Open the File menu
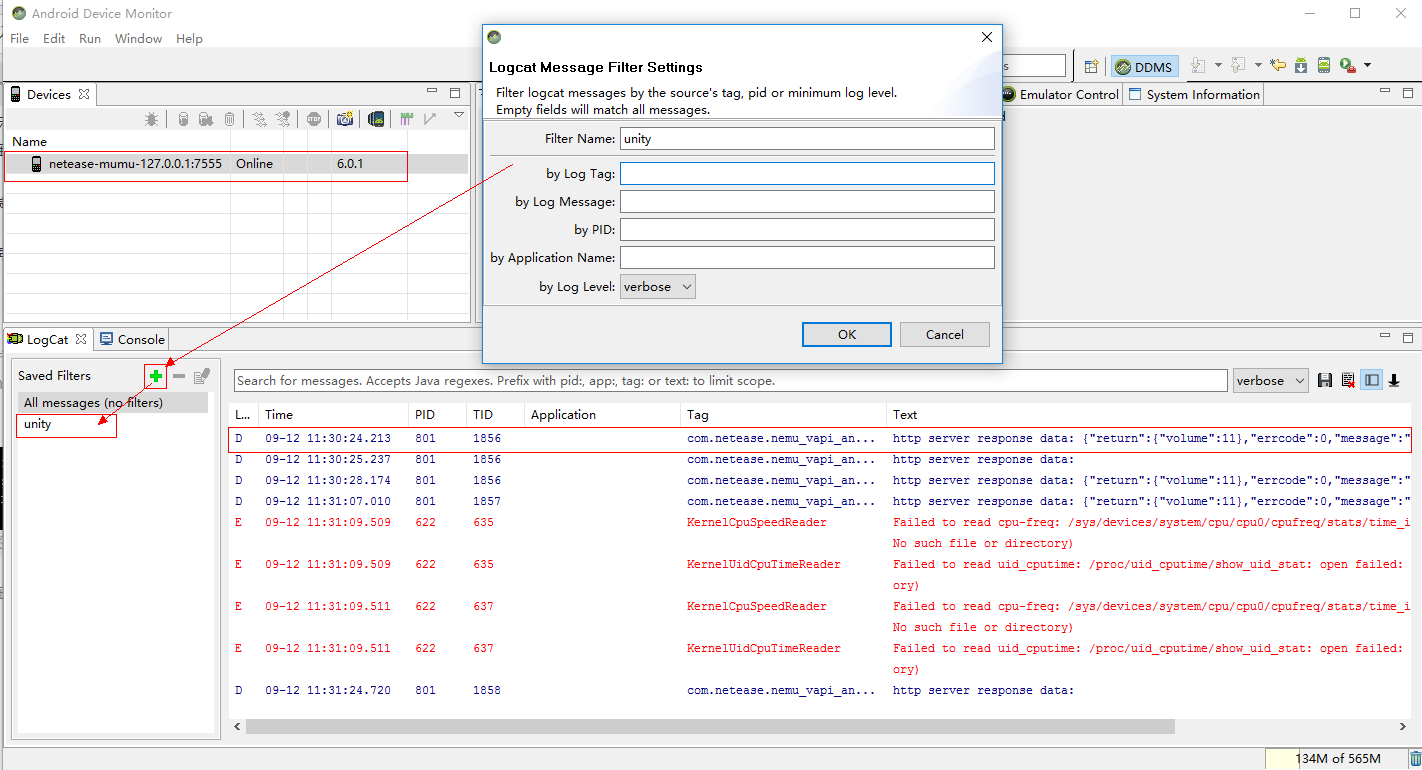This screenshot has height=770, width=1422. point(19,38)
